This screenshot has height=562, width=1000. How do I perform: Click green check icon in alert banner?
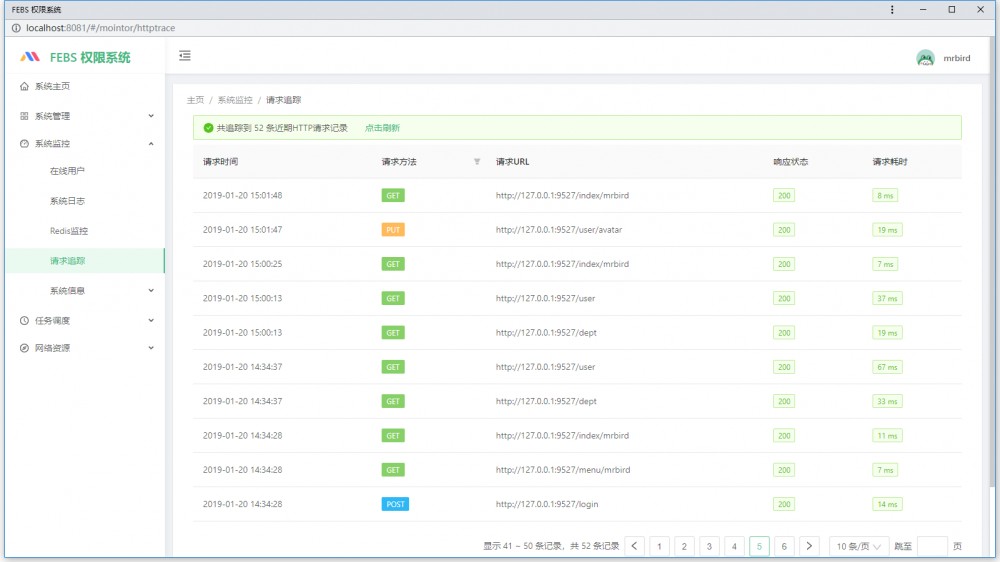(x=208, y=128)
